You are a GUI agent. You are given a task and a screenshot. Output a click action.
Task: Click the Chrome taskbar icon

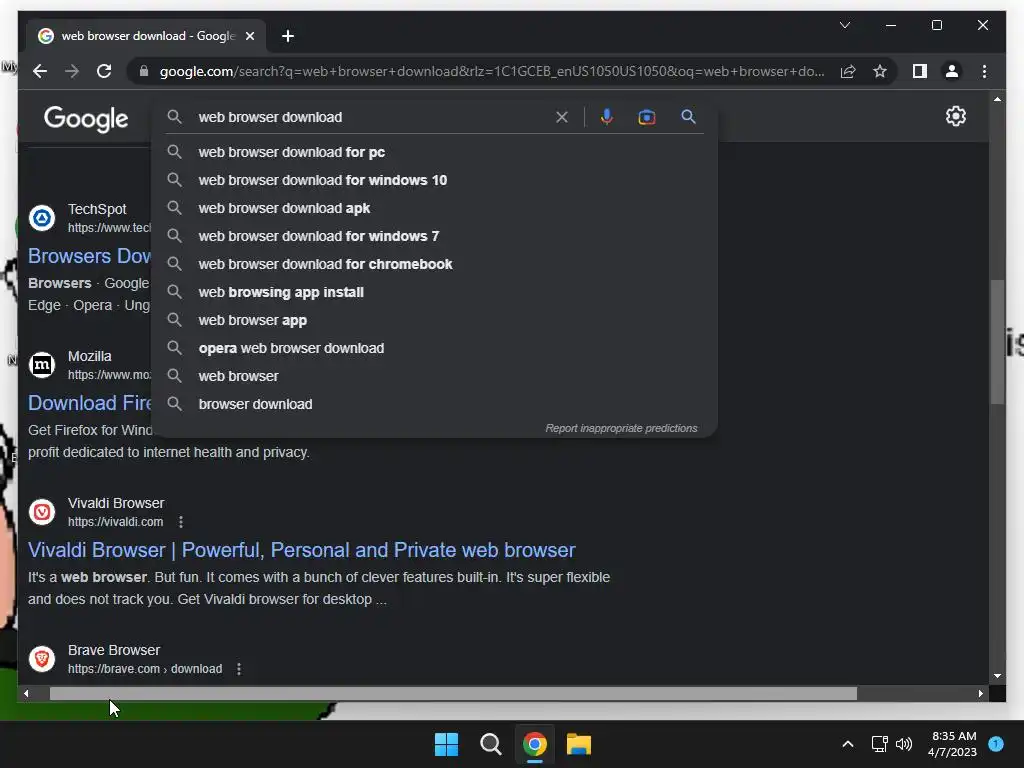[535, 744]
